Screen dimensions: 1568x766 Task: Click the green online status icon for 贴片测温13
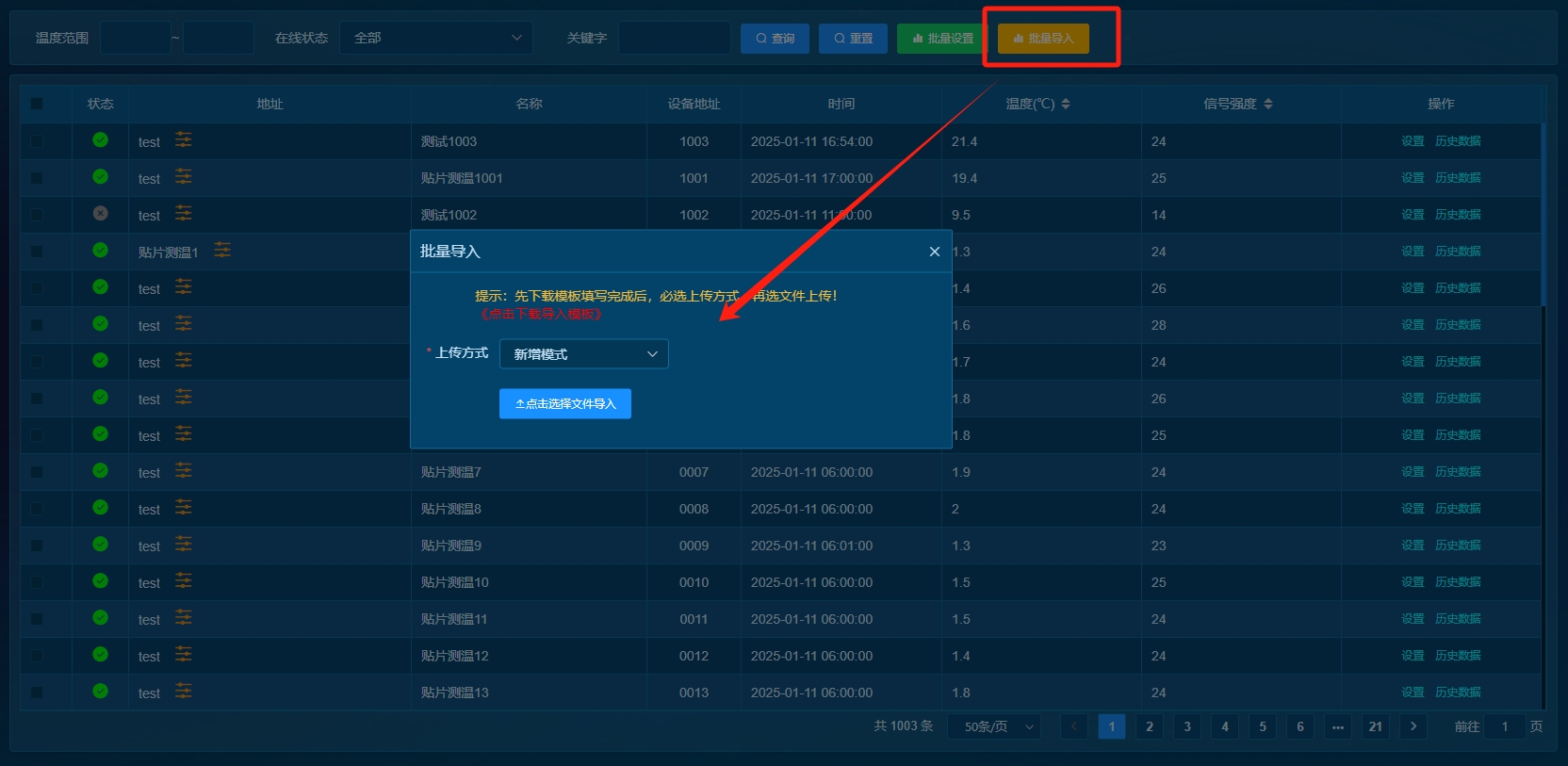(x=100, y=692)
